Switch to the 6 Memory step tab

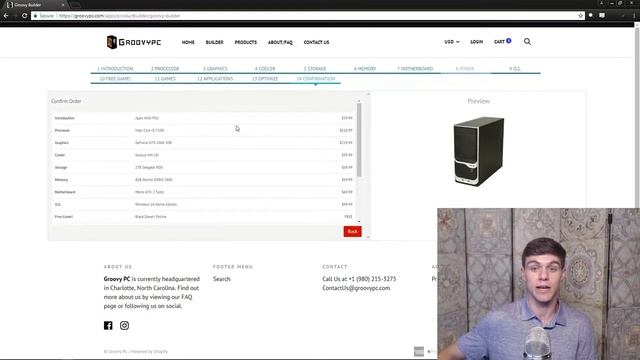tap(365, 69)
